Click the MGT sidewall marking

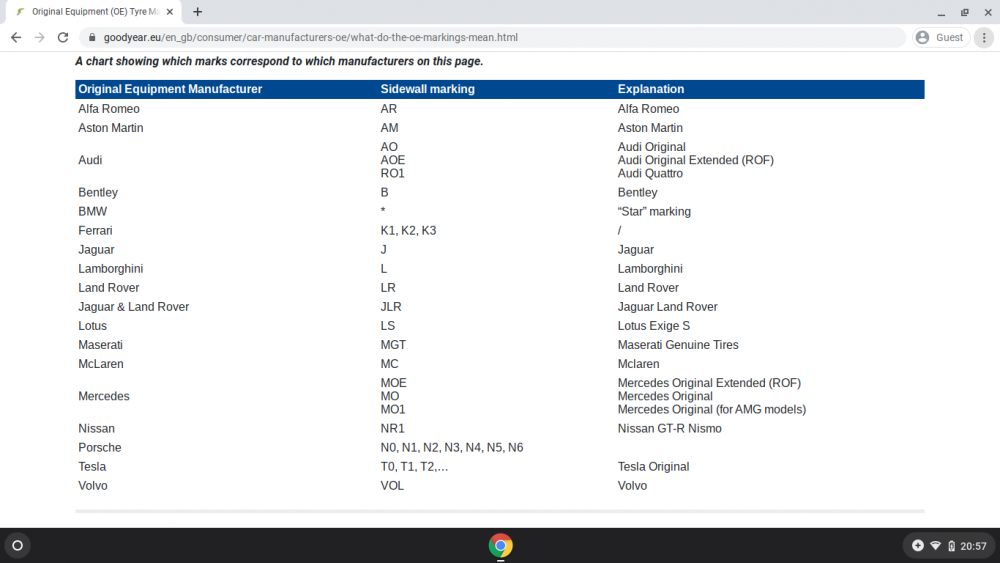393,346
